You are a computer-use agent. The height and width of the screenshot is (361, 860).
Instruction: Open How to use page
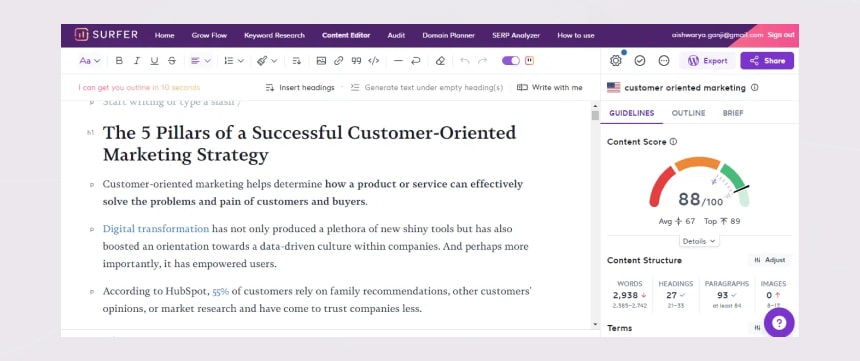[576, 35]
